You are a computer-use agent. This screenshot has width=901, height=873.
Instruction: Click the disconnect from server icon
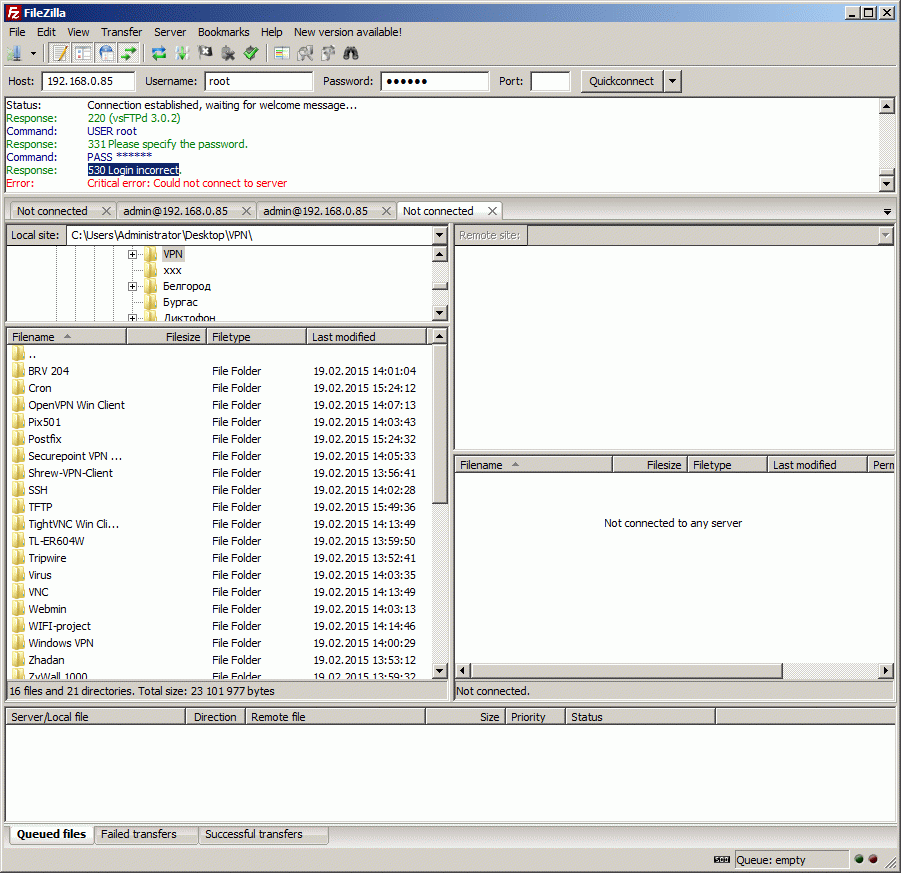coord(228,53)
